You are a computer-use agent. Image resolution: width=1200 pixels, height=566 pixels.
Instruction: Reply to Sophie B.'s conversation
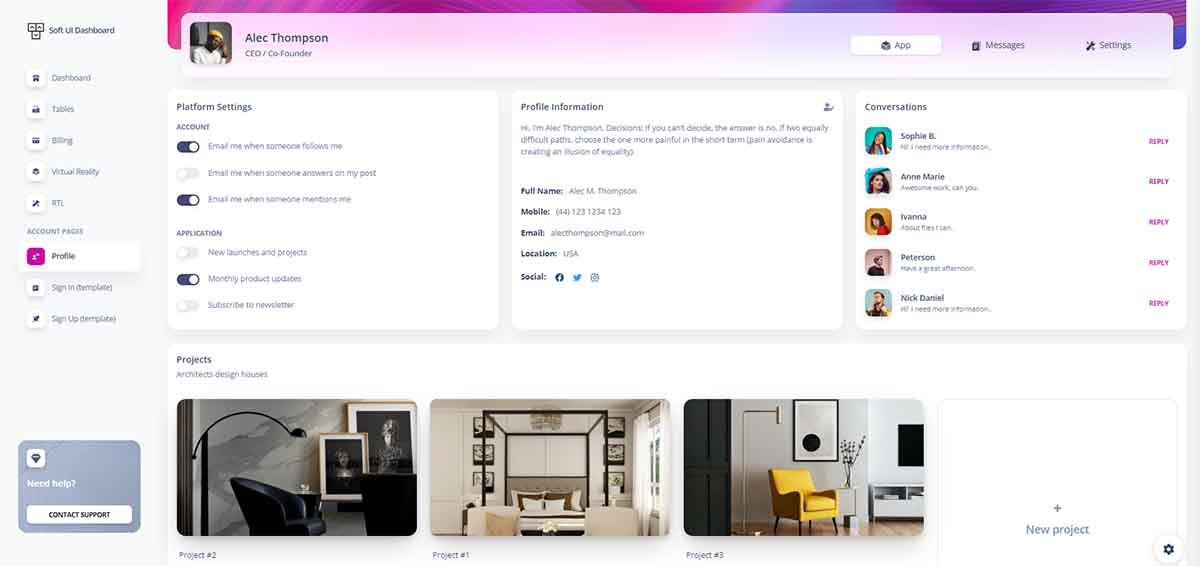pyautogui.click(x=1158, y=141)
